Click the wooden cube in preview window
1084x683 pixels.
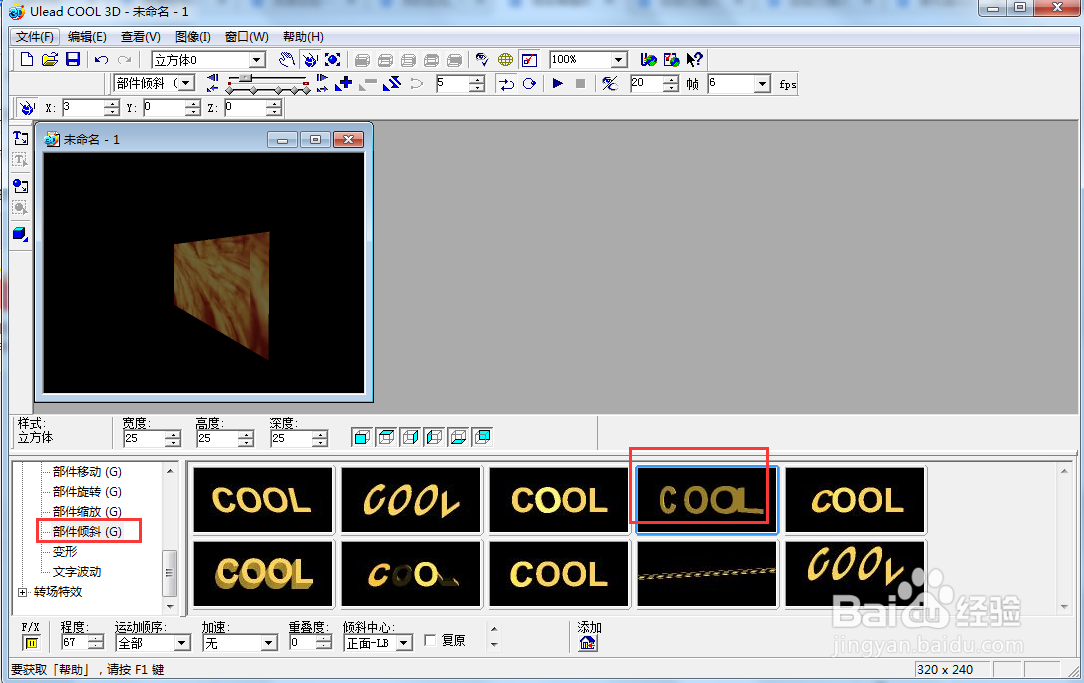[221, 294]
